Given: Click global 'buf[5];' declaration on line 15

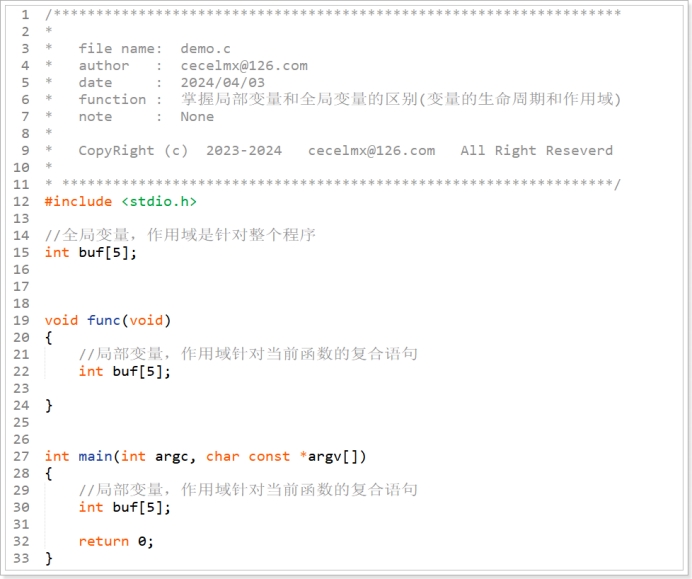Looking at the screenshot, I should click(x=108, y=252).
